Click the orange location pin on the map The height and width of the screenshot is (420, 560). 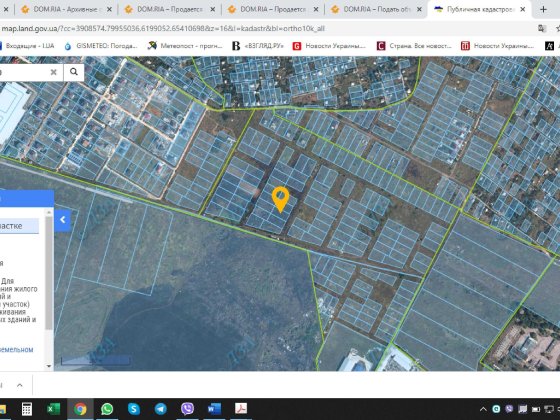[280, 200]
